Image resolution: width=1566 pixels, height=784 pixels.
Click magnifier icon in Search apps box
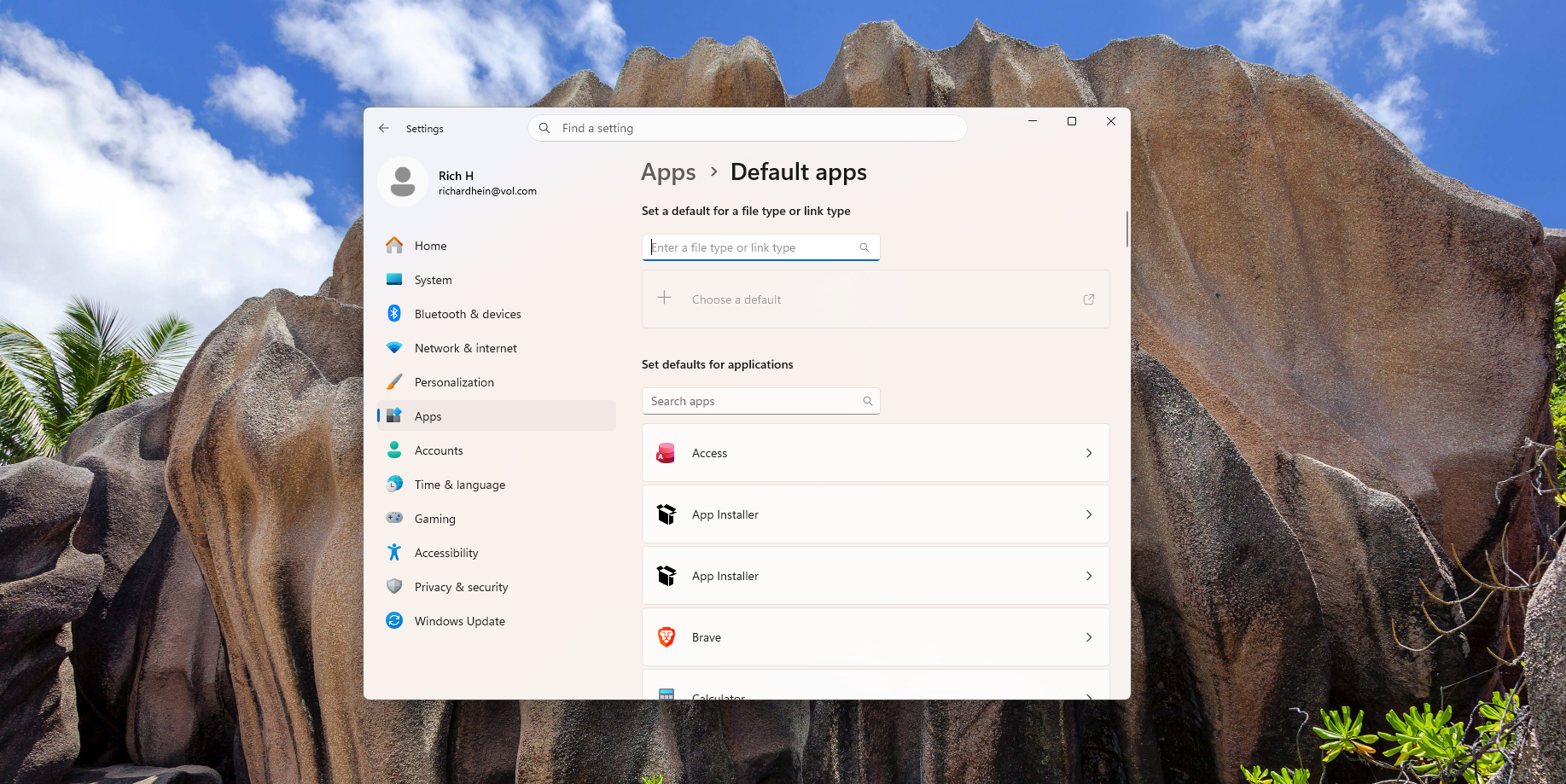868,401
